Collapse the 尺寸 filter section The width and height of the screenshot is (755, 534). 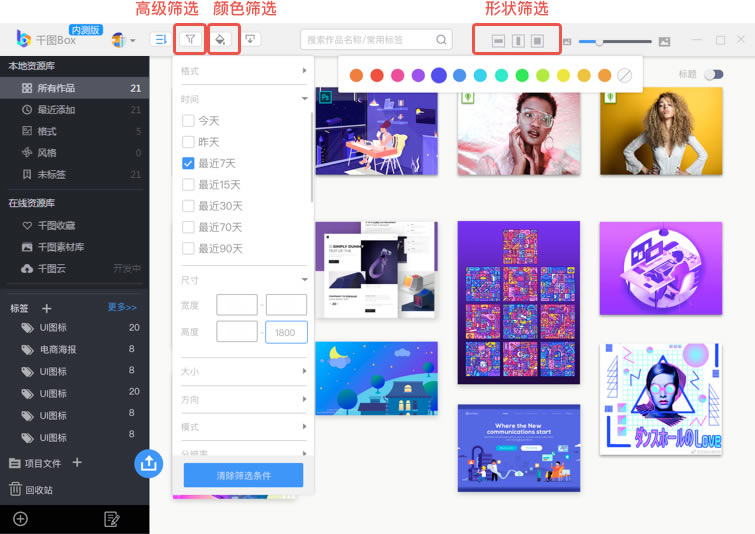[x=243, y=280]
